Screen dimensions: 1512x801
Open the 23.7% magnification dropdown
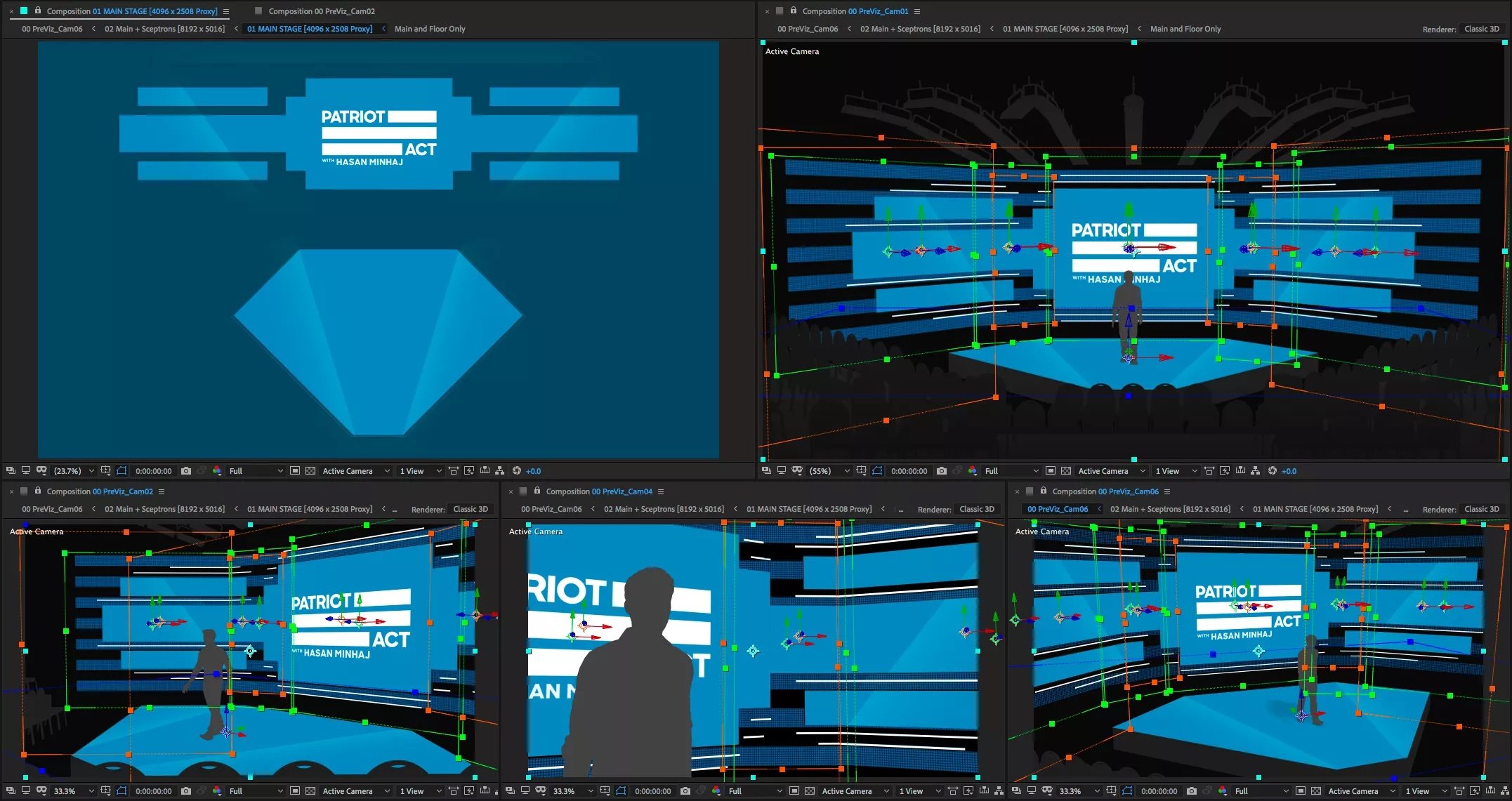tap(74, 471)
